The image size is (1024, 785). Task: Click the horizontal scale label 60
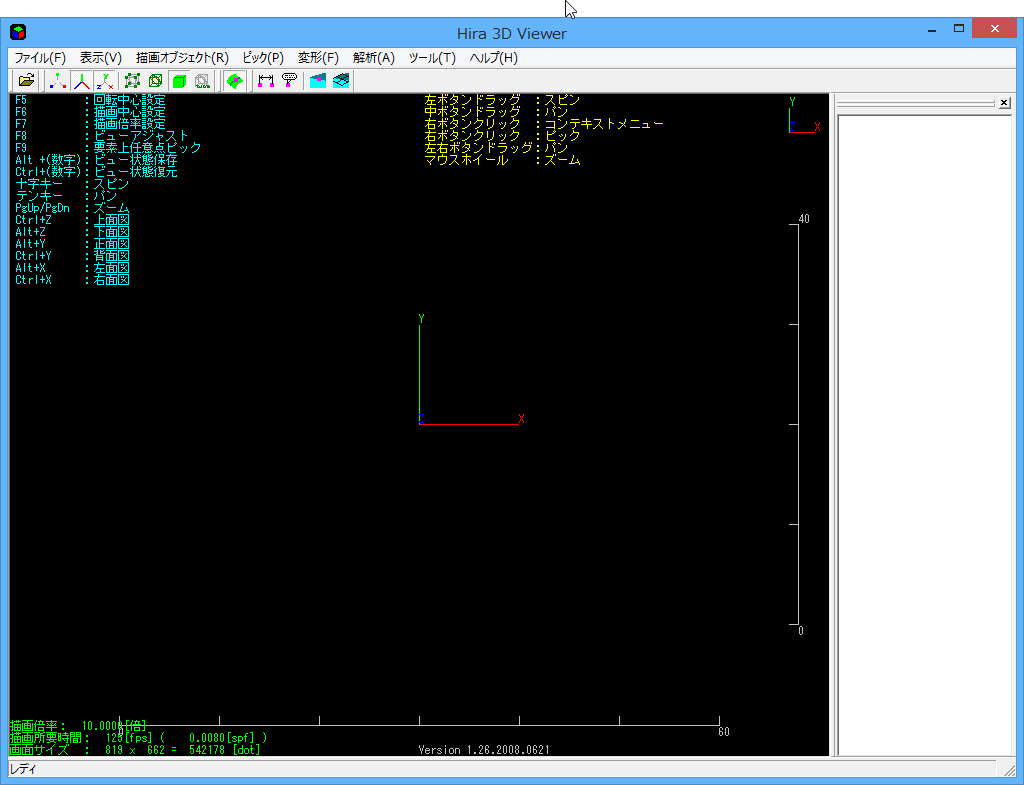tap(724, 732)
